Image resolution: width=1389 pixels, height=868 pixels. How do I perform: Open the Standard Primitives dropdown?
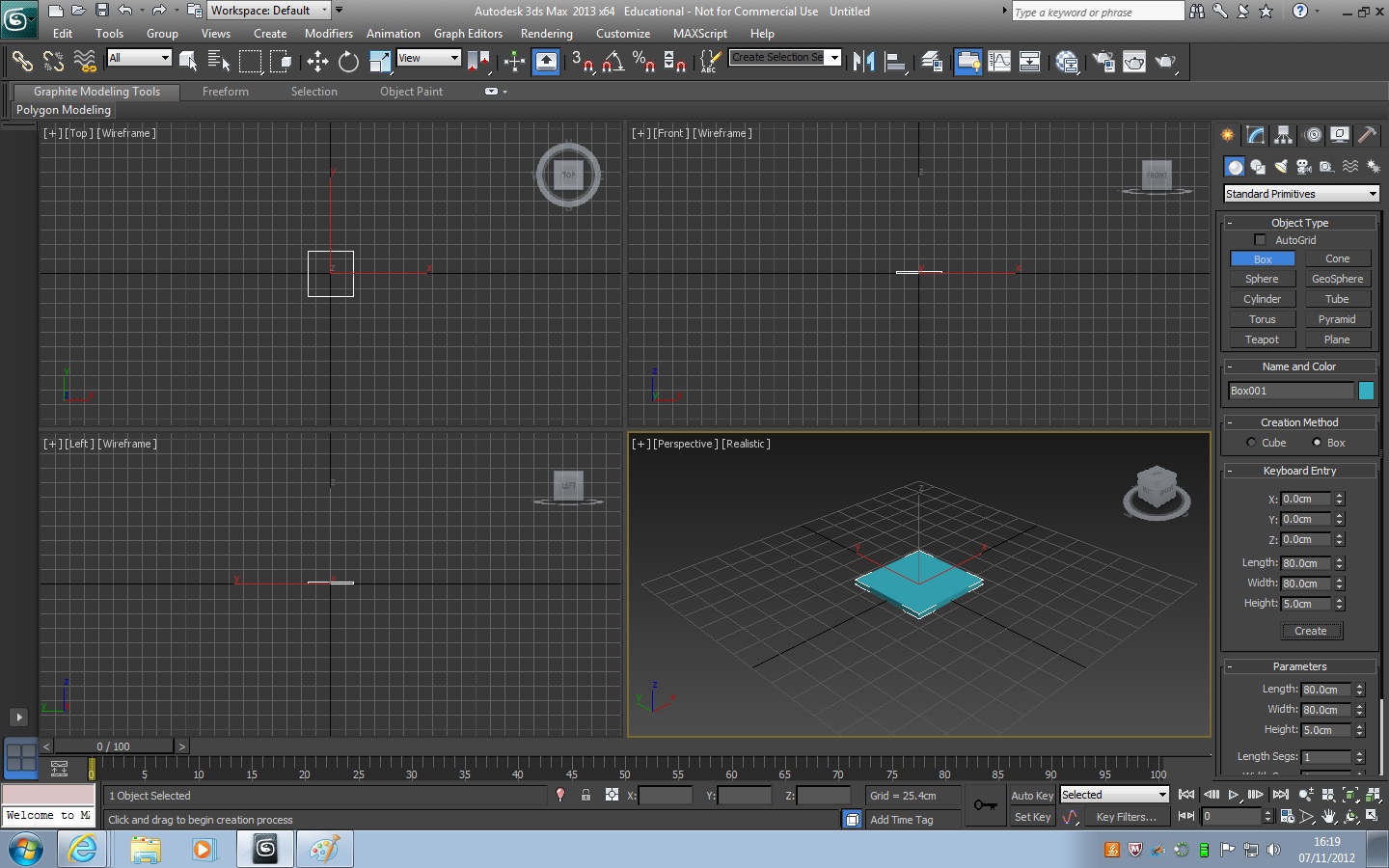click(x=1300, y=193)
